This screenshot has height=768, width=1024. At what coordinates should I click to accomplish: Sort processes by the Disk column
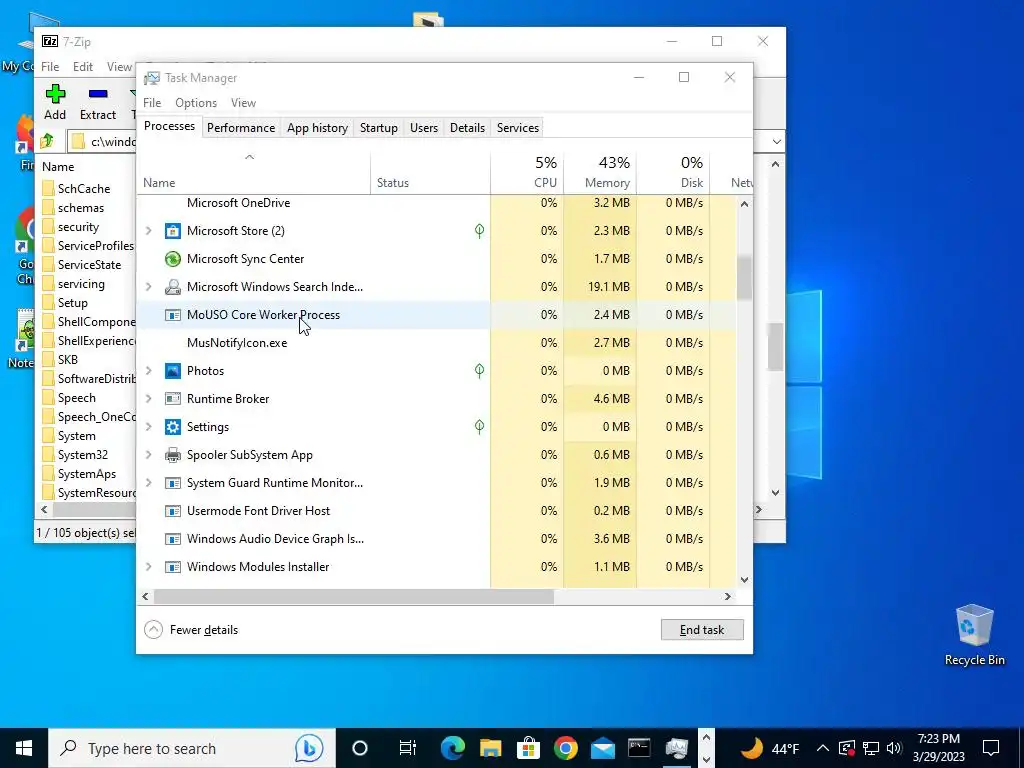pos(673,172)
